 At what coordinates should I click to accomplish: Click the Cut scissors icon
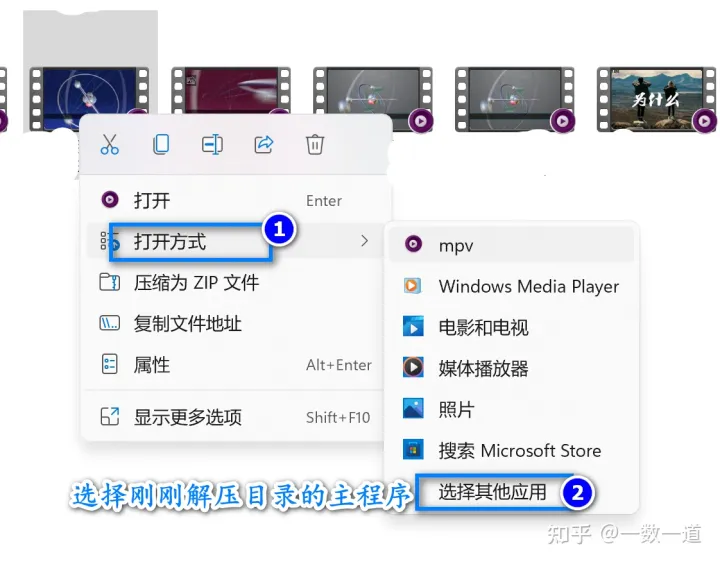(110, 144)
